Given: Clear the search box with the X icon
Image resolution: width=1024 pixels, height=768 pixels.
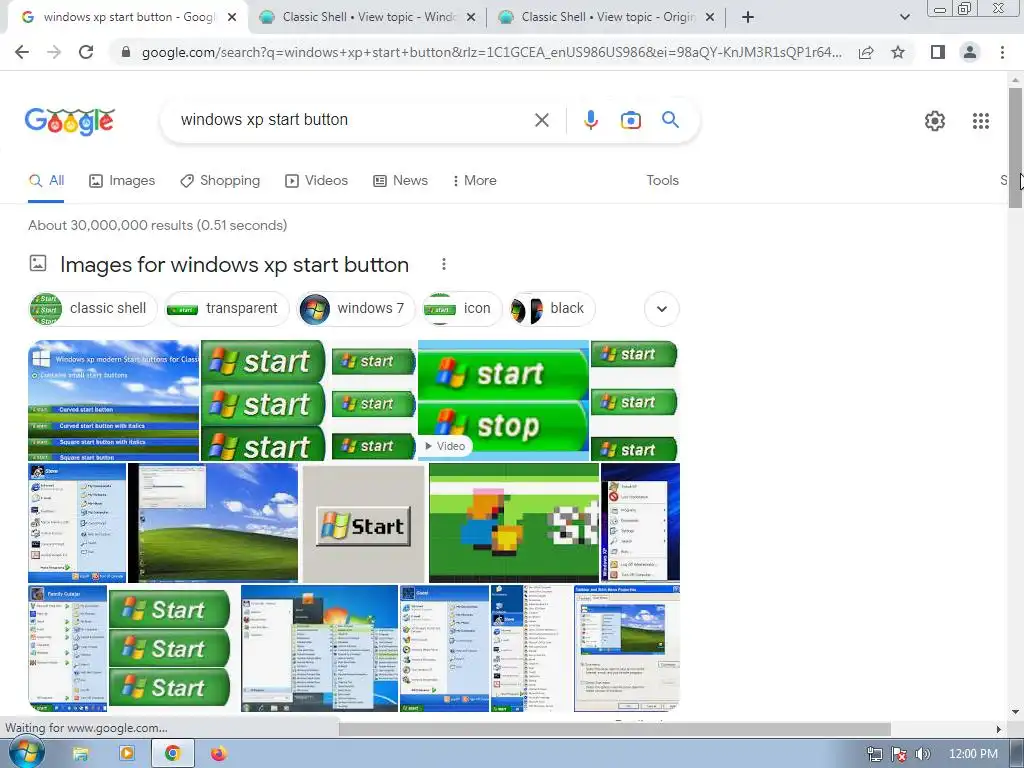Looking at the screenshot, I should coord(541,120).
